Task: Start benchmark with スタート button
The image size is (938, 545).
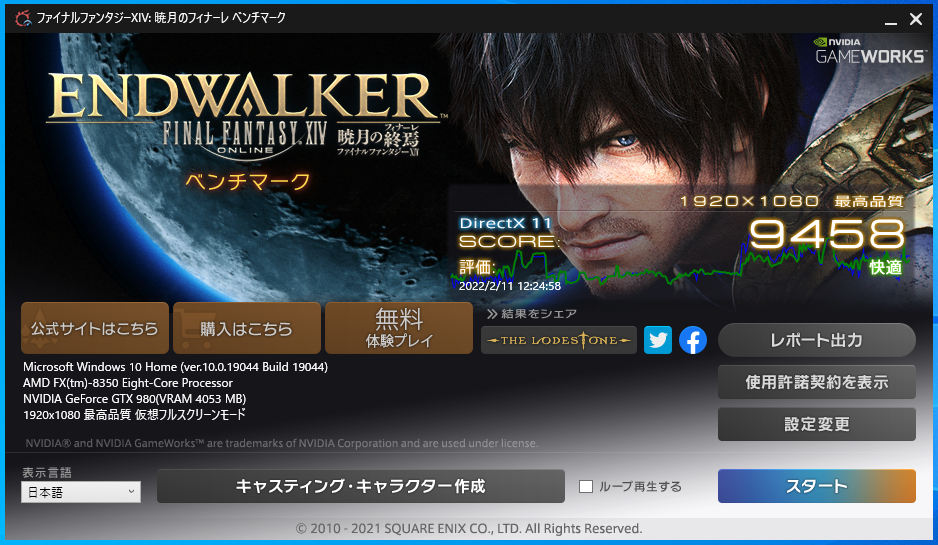Action: point(817,486)
